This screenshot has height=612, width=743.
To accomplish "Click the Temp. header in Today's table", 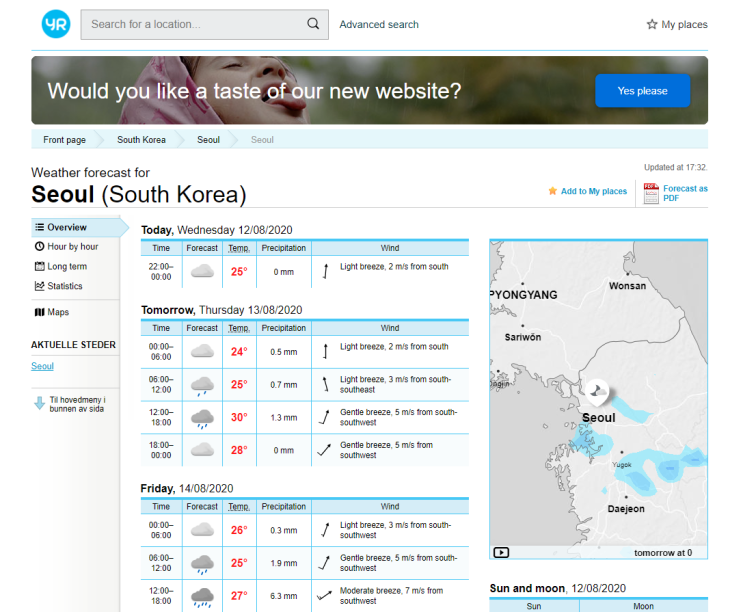I will coord(239,248).
